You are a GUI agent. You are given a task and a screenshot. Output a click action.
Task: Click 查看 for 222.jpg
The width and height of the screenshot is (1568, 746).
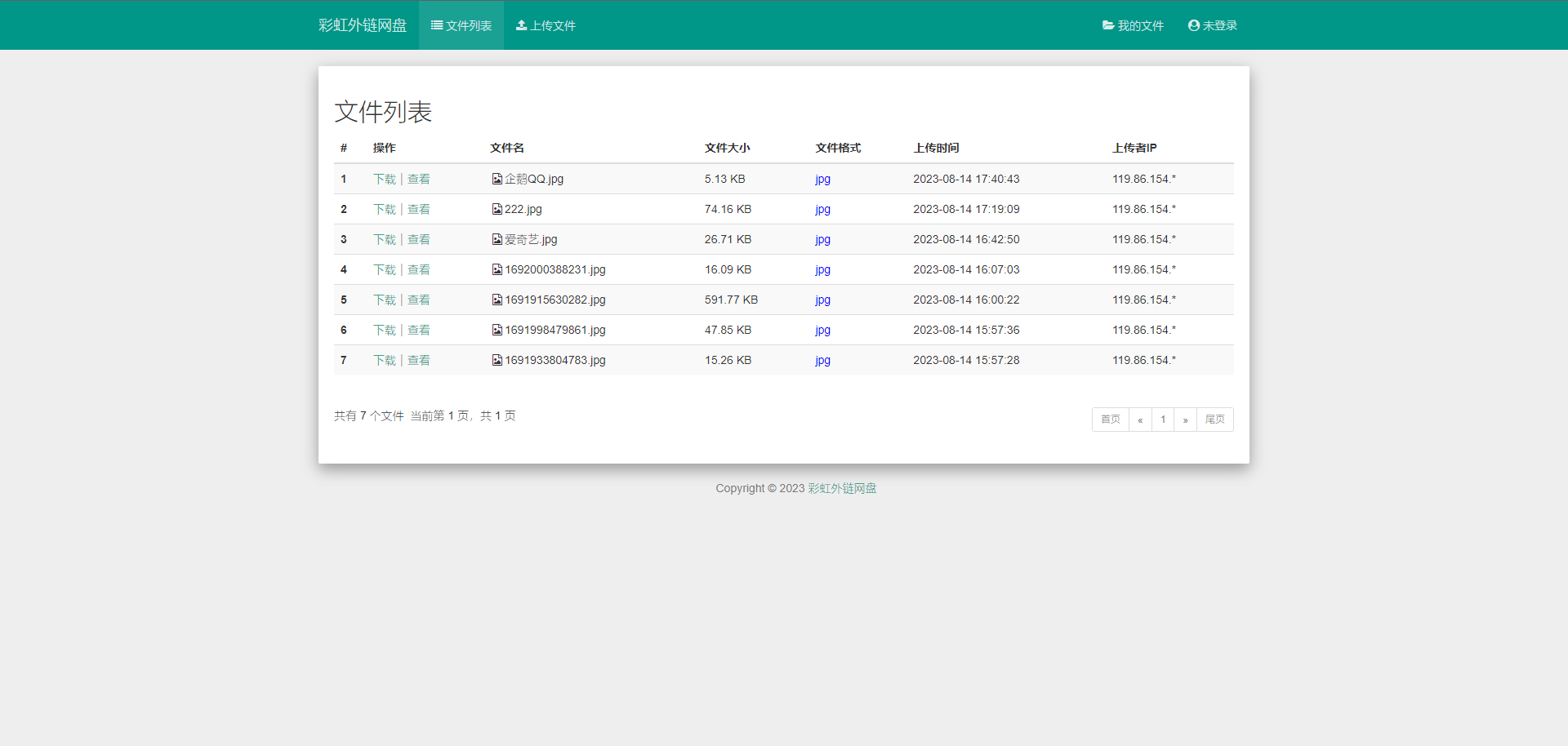pyautogui.click(x=419, y=209)
